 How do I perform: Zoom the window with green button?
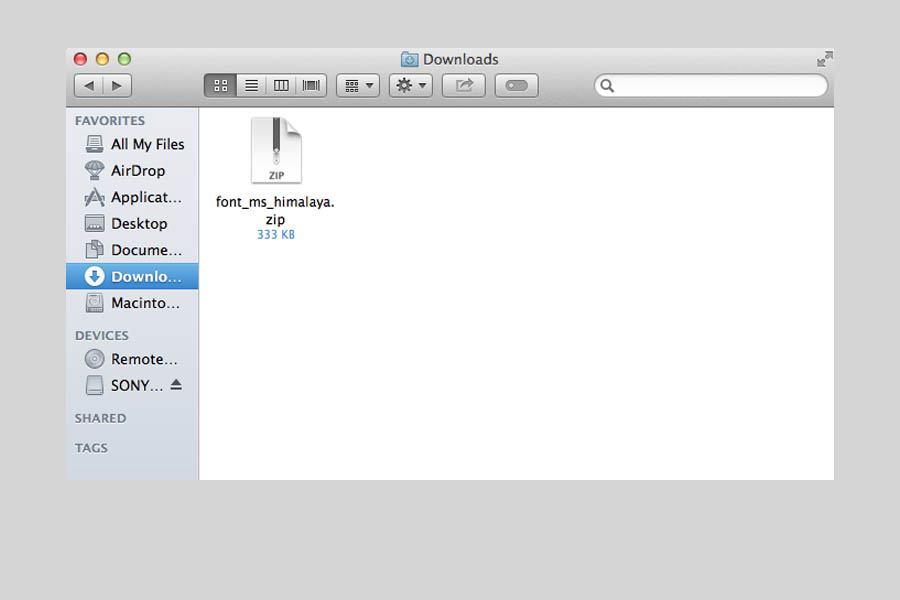pyautogui.click(x=124, y=59)
